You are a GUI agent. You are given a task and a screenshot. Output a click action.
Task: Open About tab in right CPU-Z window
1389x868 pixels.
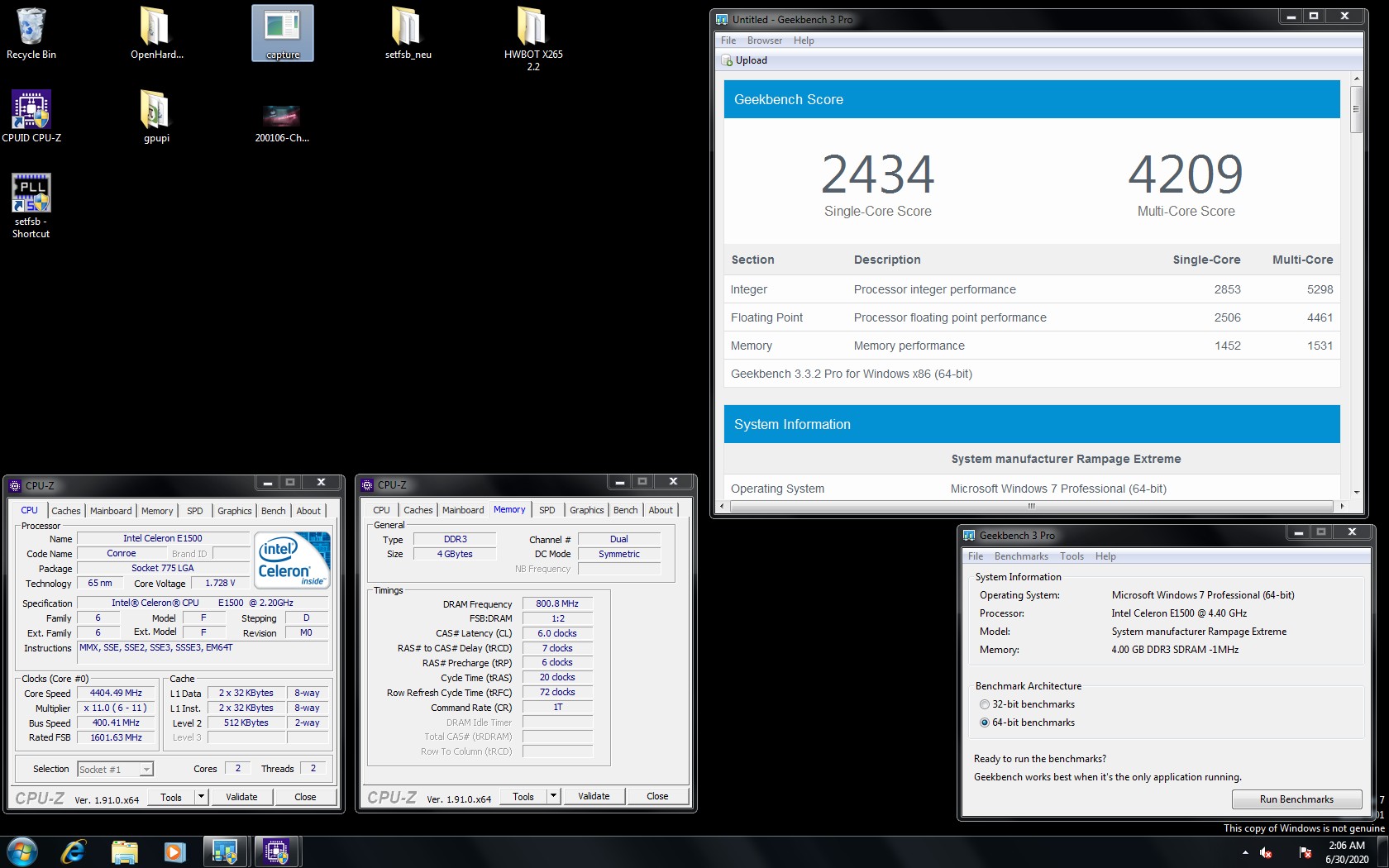point(661,510)
